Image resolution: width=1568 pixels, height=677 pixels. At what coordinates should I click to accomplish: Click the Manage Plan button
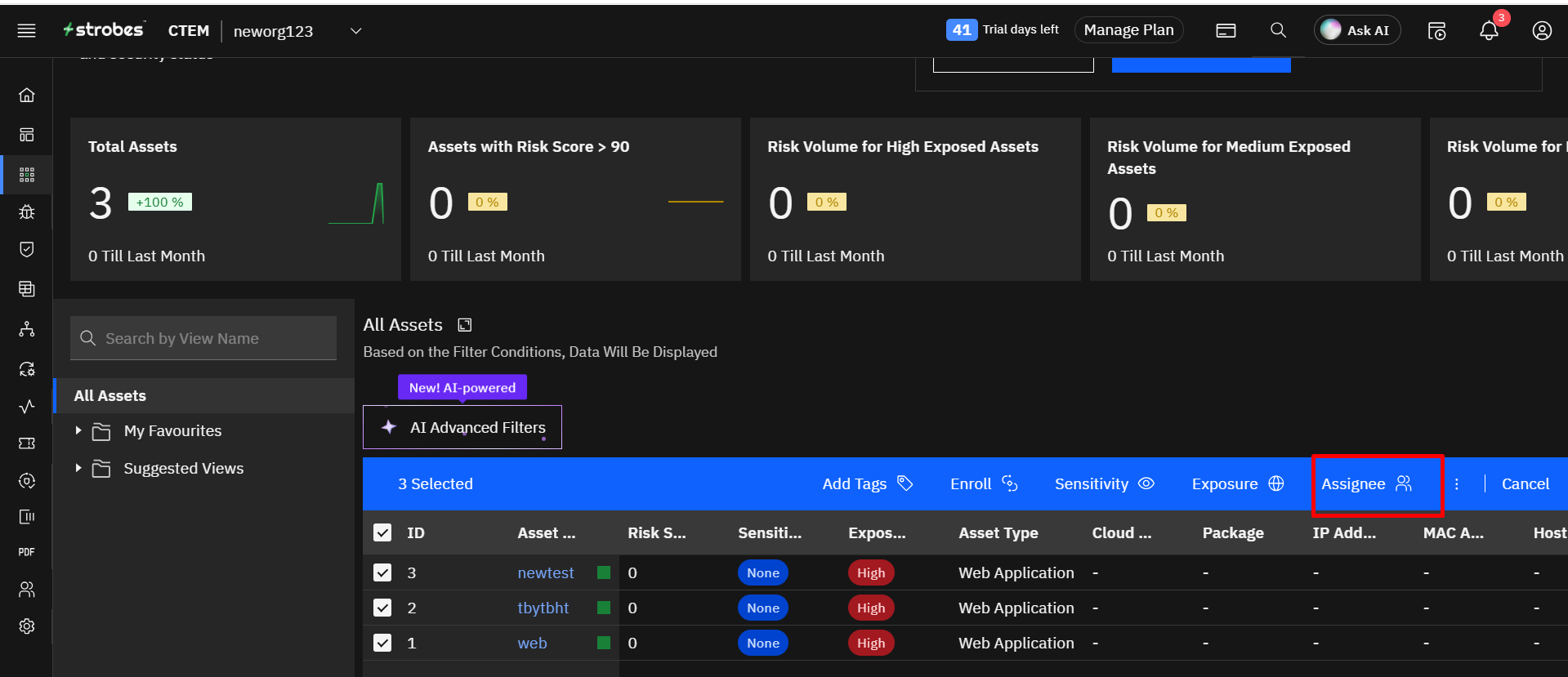pyautogui.click(x=1128, y=30)
